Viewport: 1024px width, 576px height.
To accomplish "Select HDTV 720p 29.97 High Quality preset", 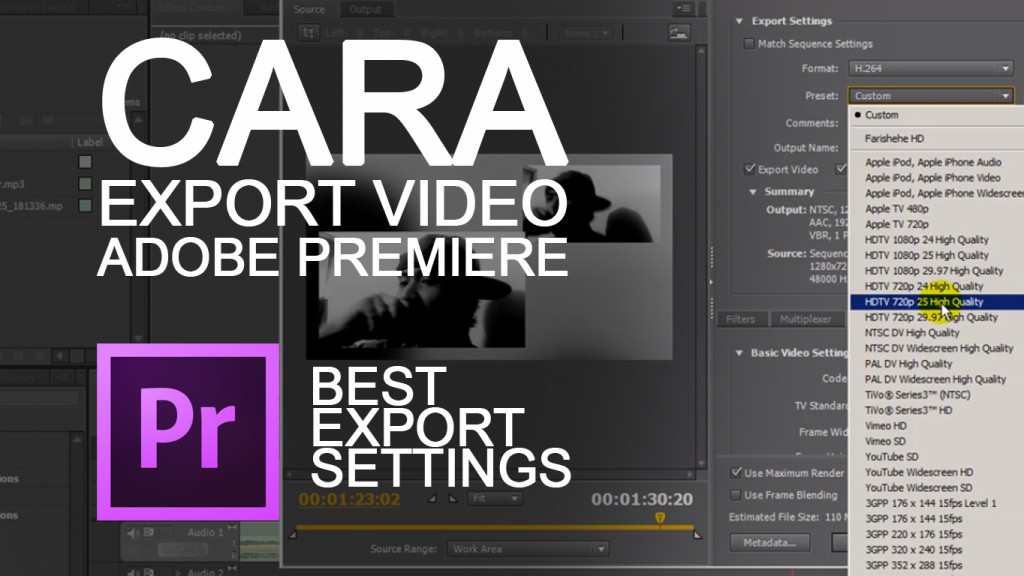I will 937,317.
